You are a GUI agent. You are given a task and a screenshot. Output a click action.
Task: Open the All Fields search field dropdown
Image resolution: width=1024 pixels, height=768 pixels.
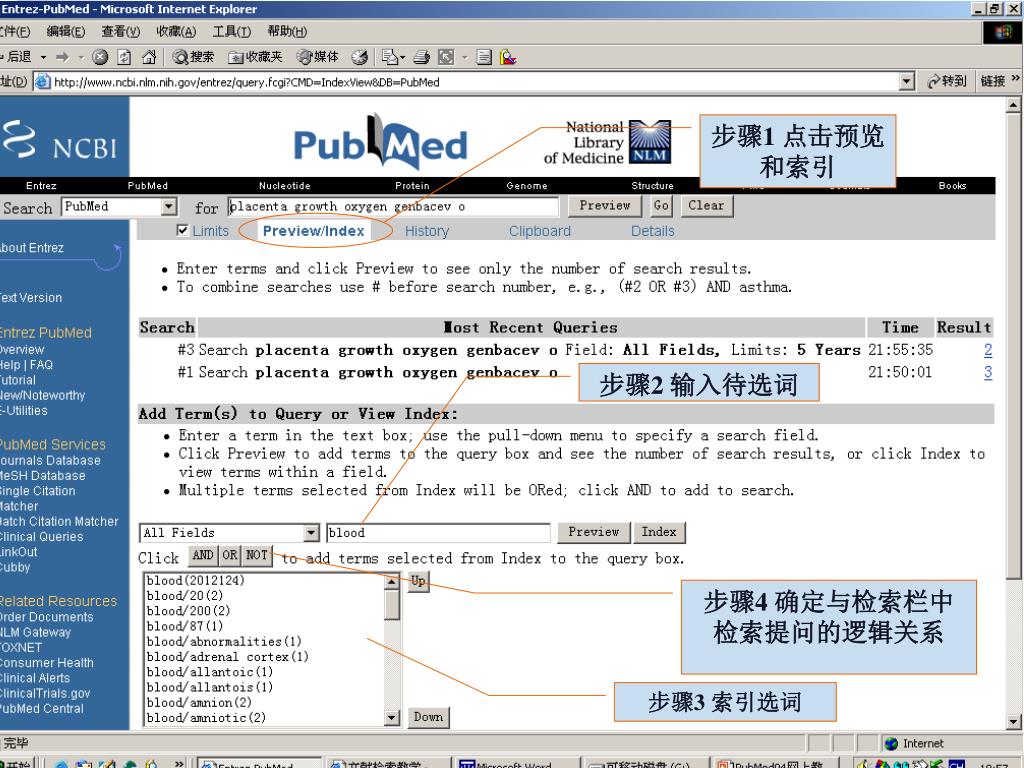coord(312,533)
